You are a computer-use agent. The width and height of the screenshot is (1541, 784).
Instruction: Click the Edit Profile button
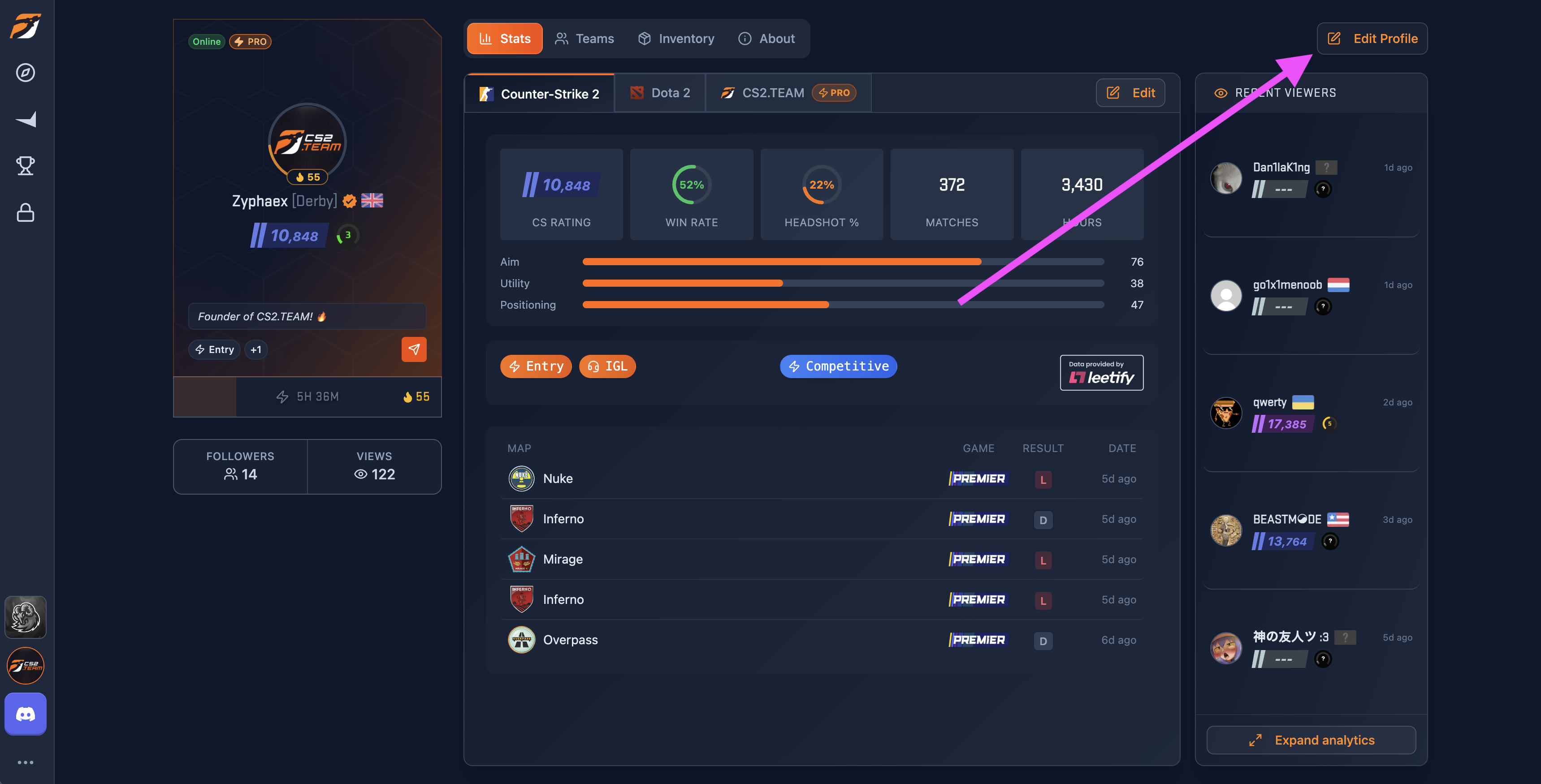[x=1372, y=38]
